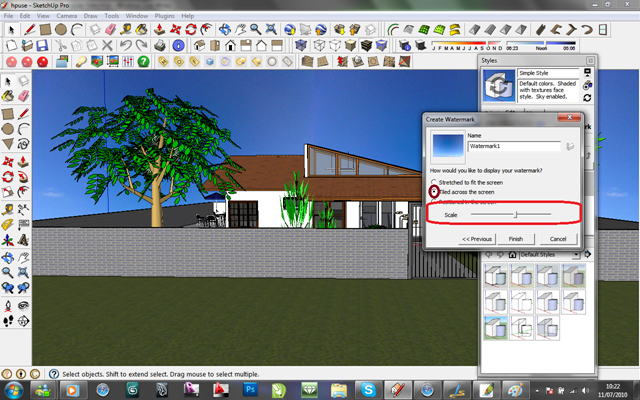Edit the Watermark1 name field
Screen dimensions: 640x400
point(514,147)
